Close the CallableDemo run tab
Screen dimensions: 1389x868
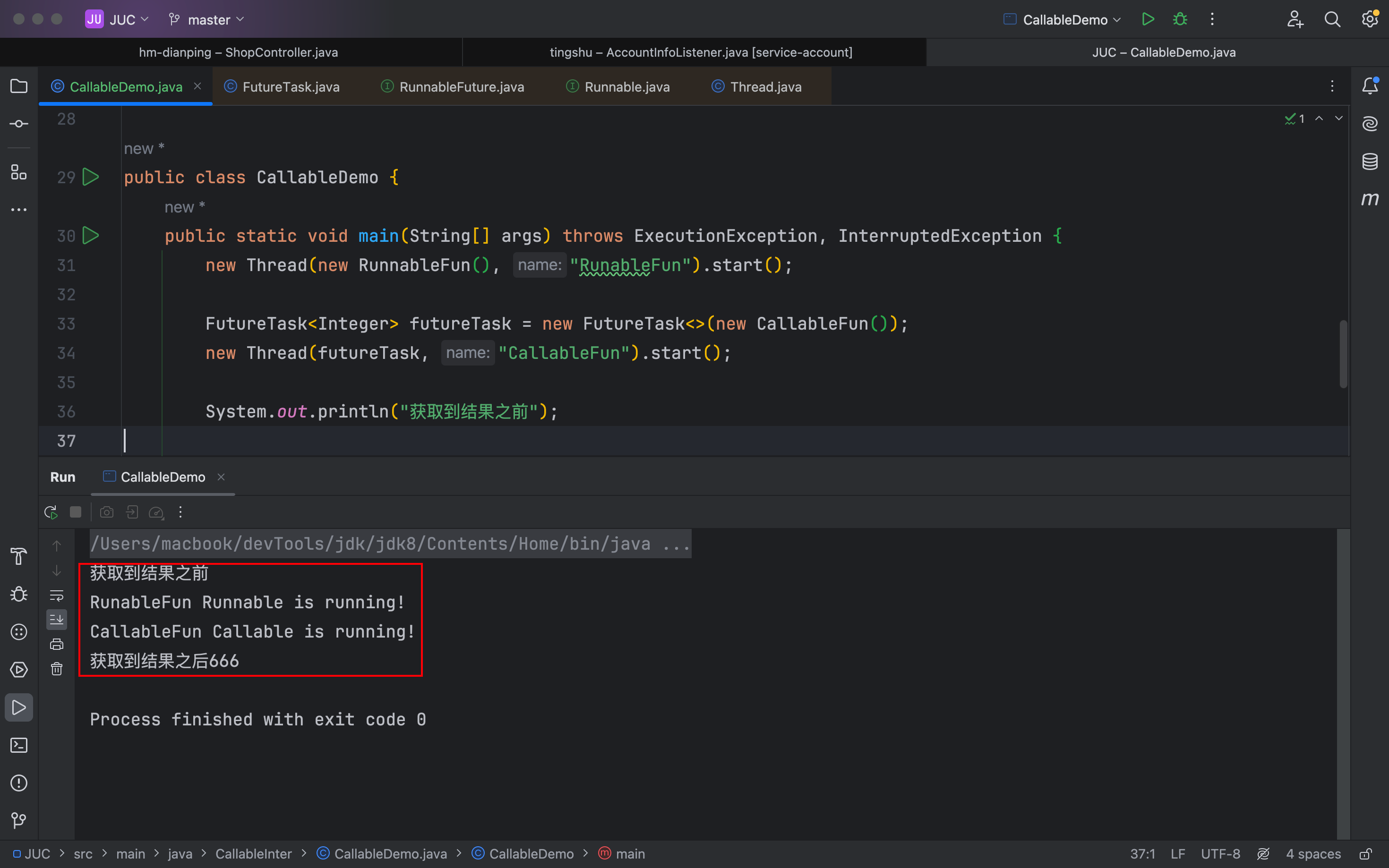coord(221,477)
